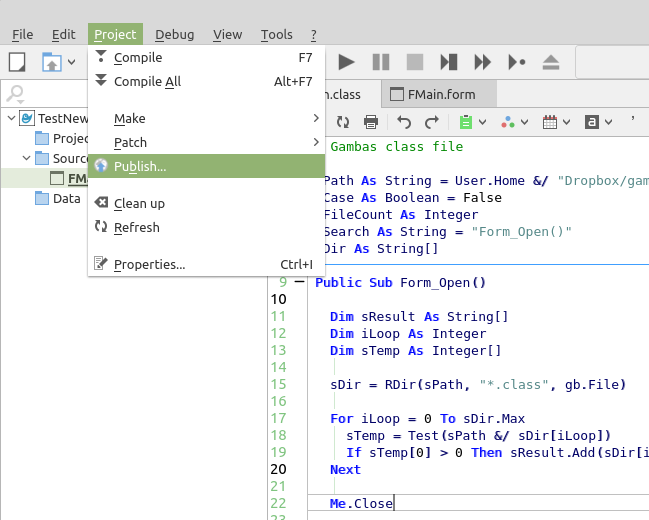Image resolution: width=649 pixels, height=520 pixels.
Task: Open the Debug menu
Action: point(174,34)
